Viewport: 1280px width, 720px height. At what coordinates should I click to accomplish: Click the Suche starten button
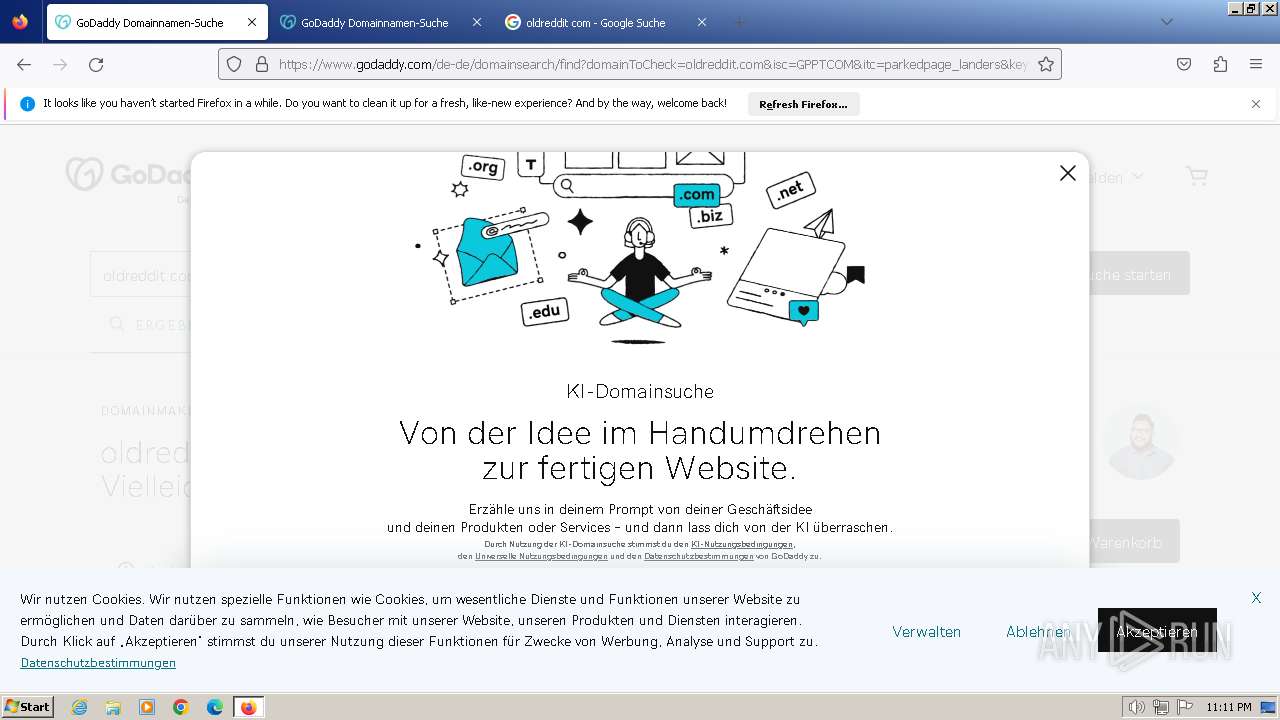point(1139,274)
